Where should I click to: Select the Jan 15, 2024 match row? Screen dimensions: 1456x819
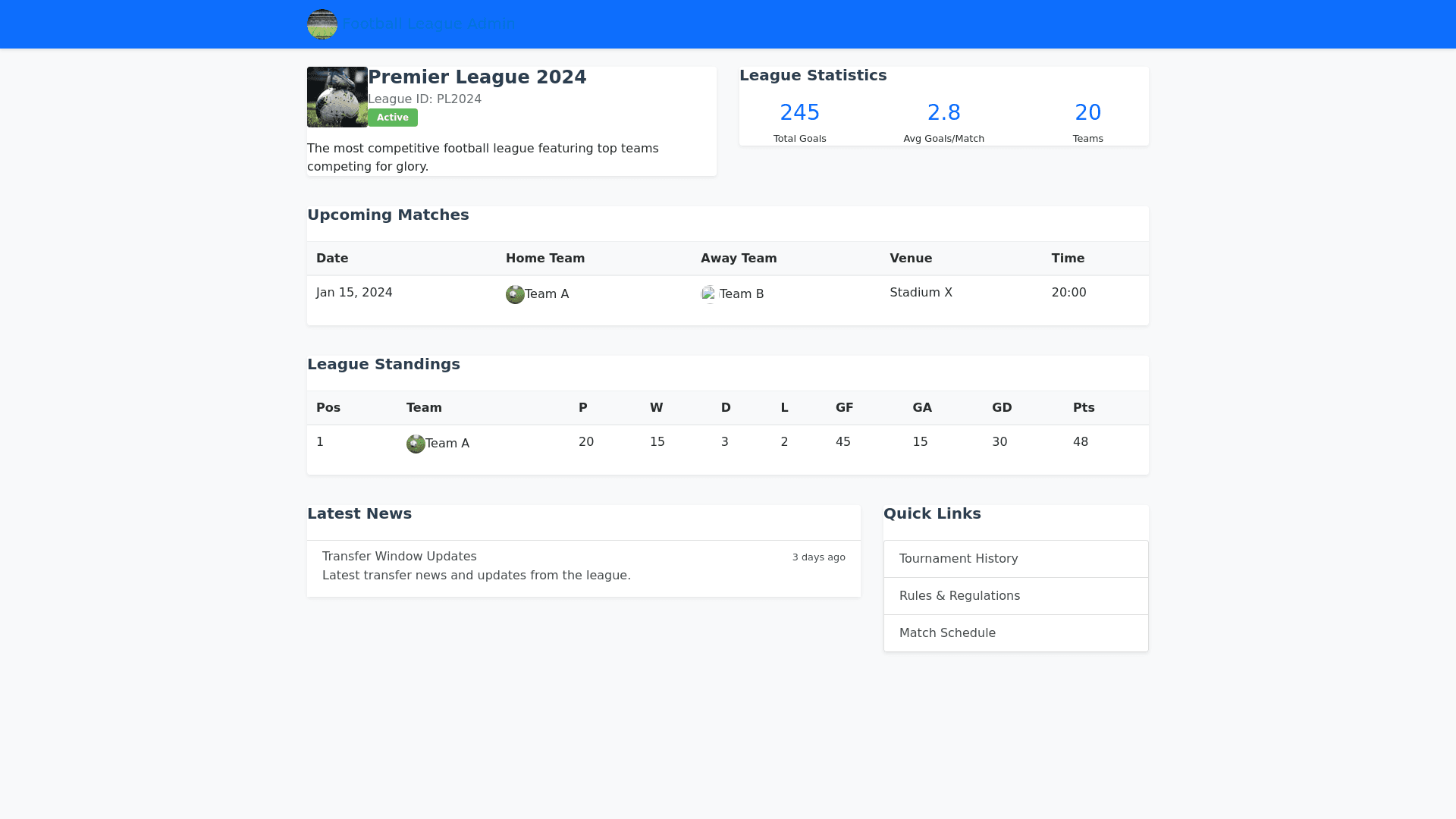pos(354,293)
